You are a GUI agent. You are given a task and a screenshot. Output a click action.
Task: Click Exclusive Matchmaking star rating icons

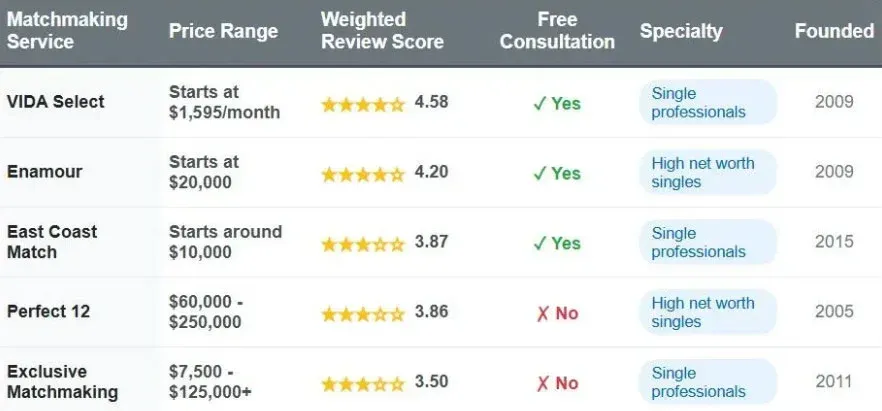click(362, 383)
